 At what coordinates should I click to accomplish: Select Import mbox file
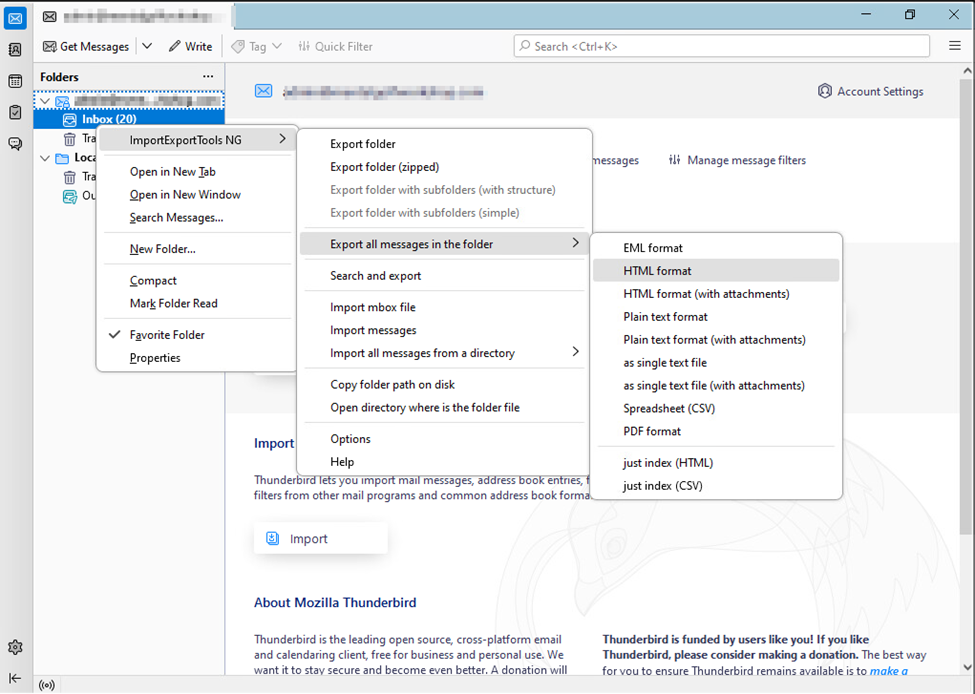pyautogui.click(x=443, y=307)
